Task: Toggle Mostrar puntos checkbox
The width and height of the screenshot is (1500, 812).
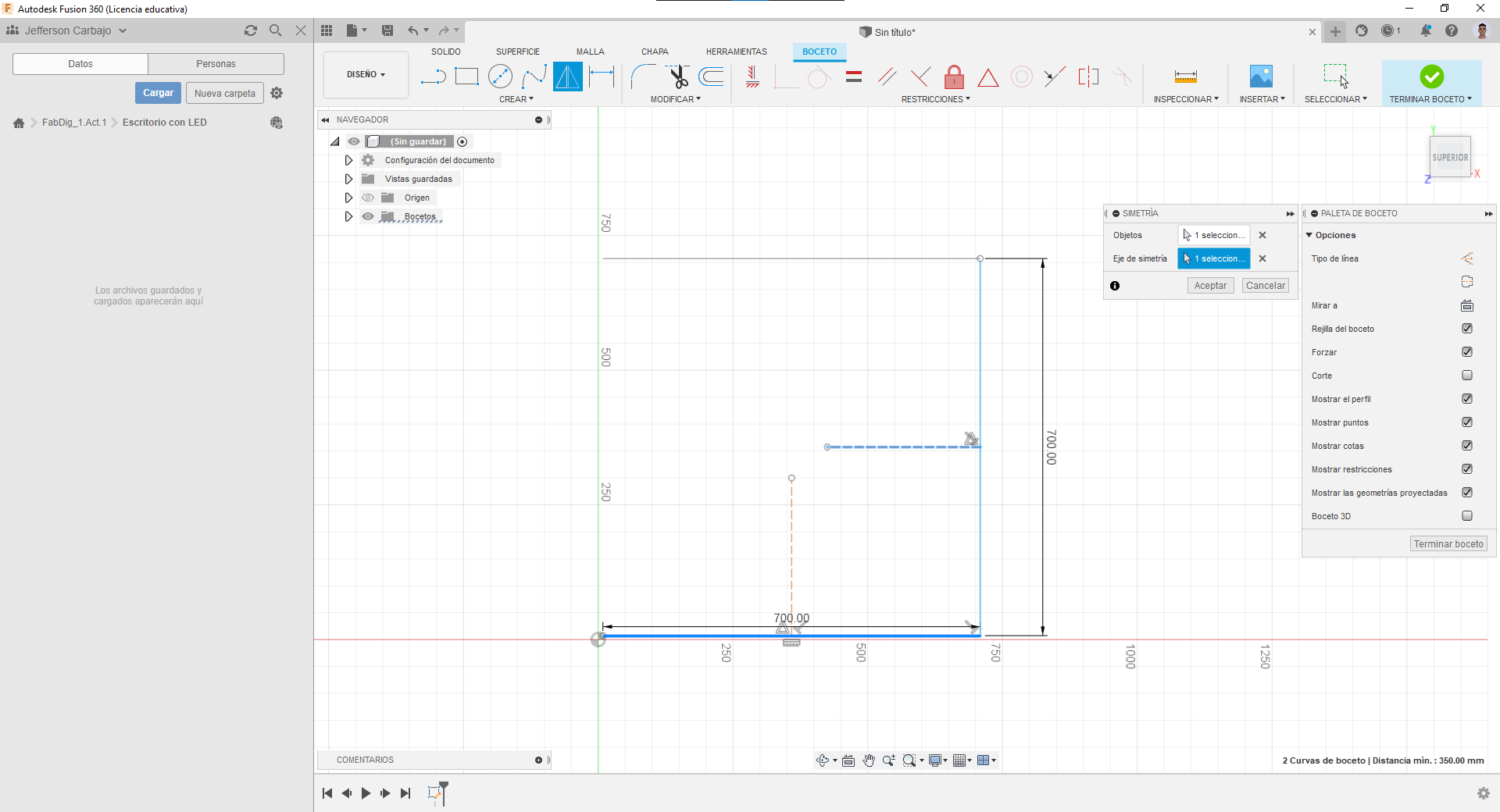Action: click(1467, 422)
